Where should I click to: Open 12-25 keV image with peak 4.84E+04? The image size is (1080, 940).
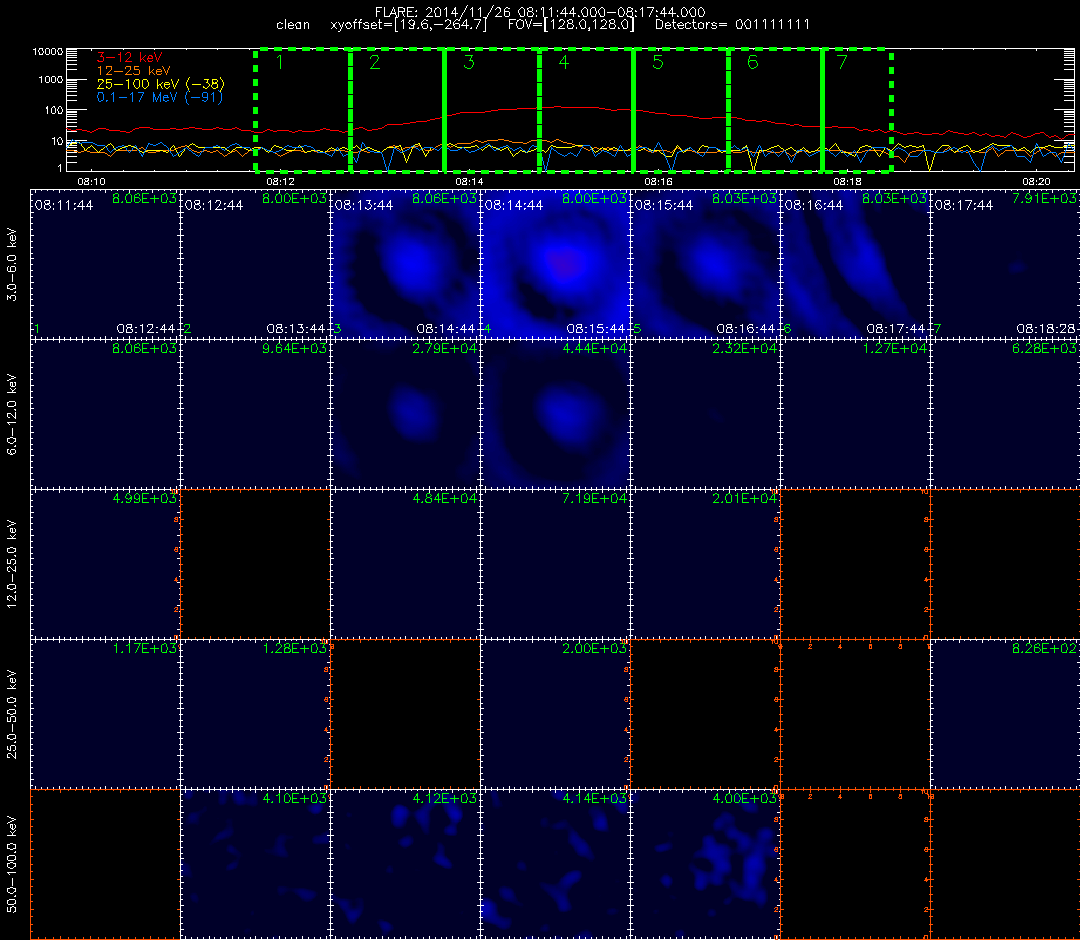click(406, 564)
